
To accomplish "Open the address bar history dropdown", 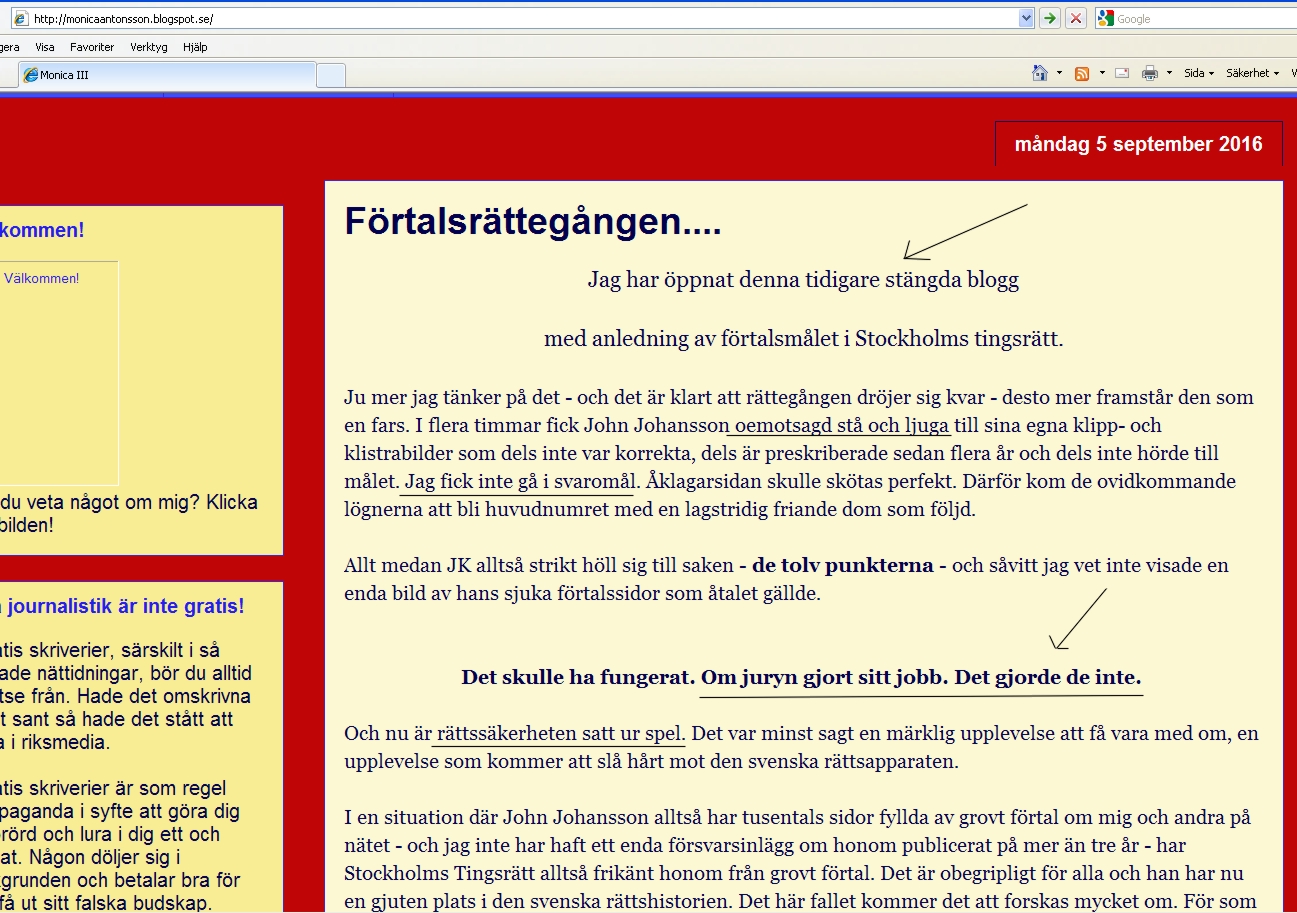I will coord(1026,18).
